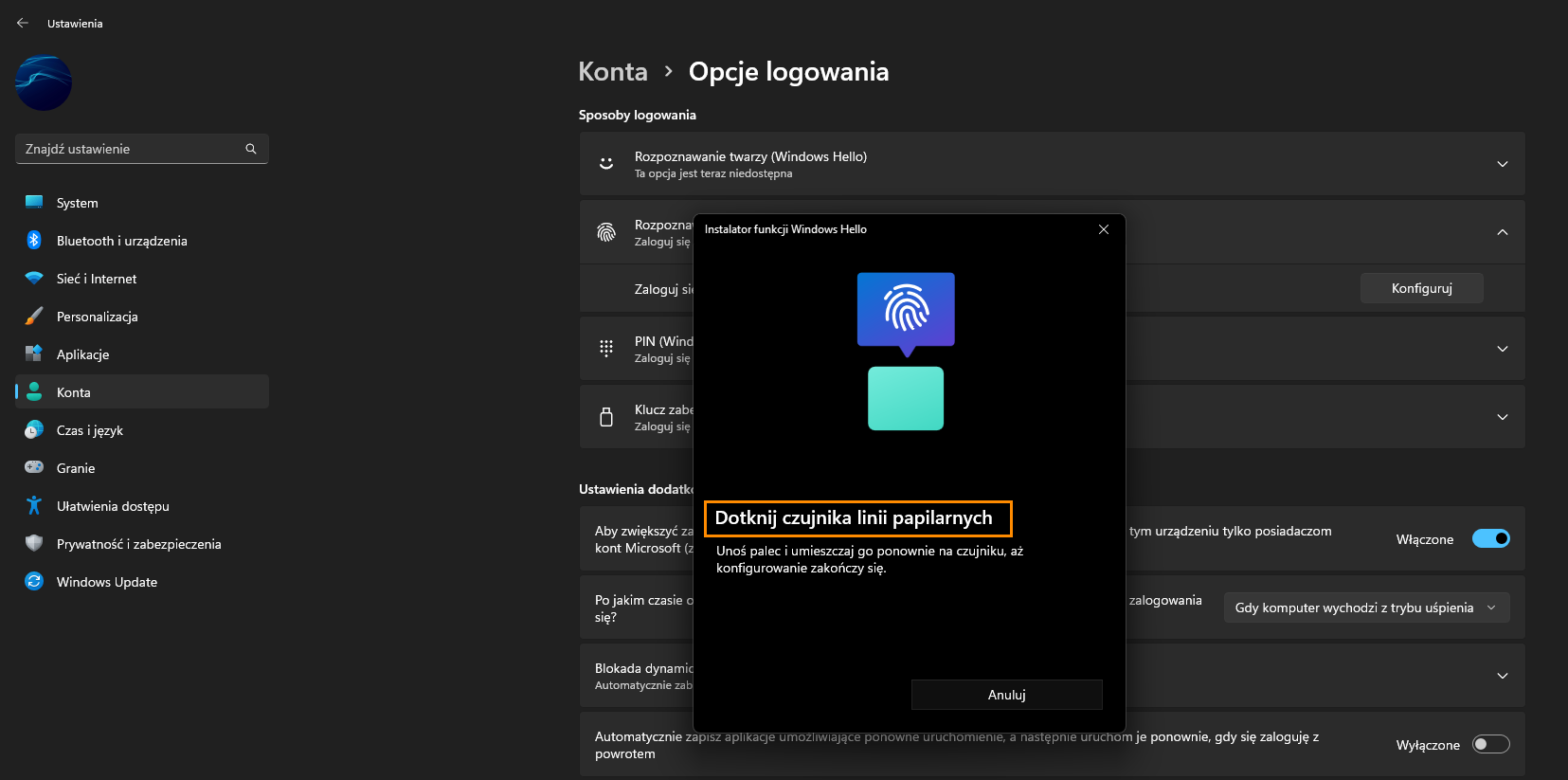Expand Rozpoznawanie twarzy (Windows Hello) section
1568x780 pixels.
coord(1503,164)
